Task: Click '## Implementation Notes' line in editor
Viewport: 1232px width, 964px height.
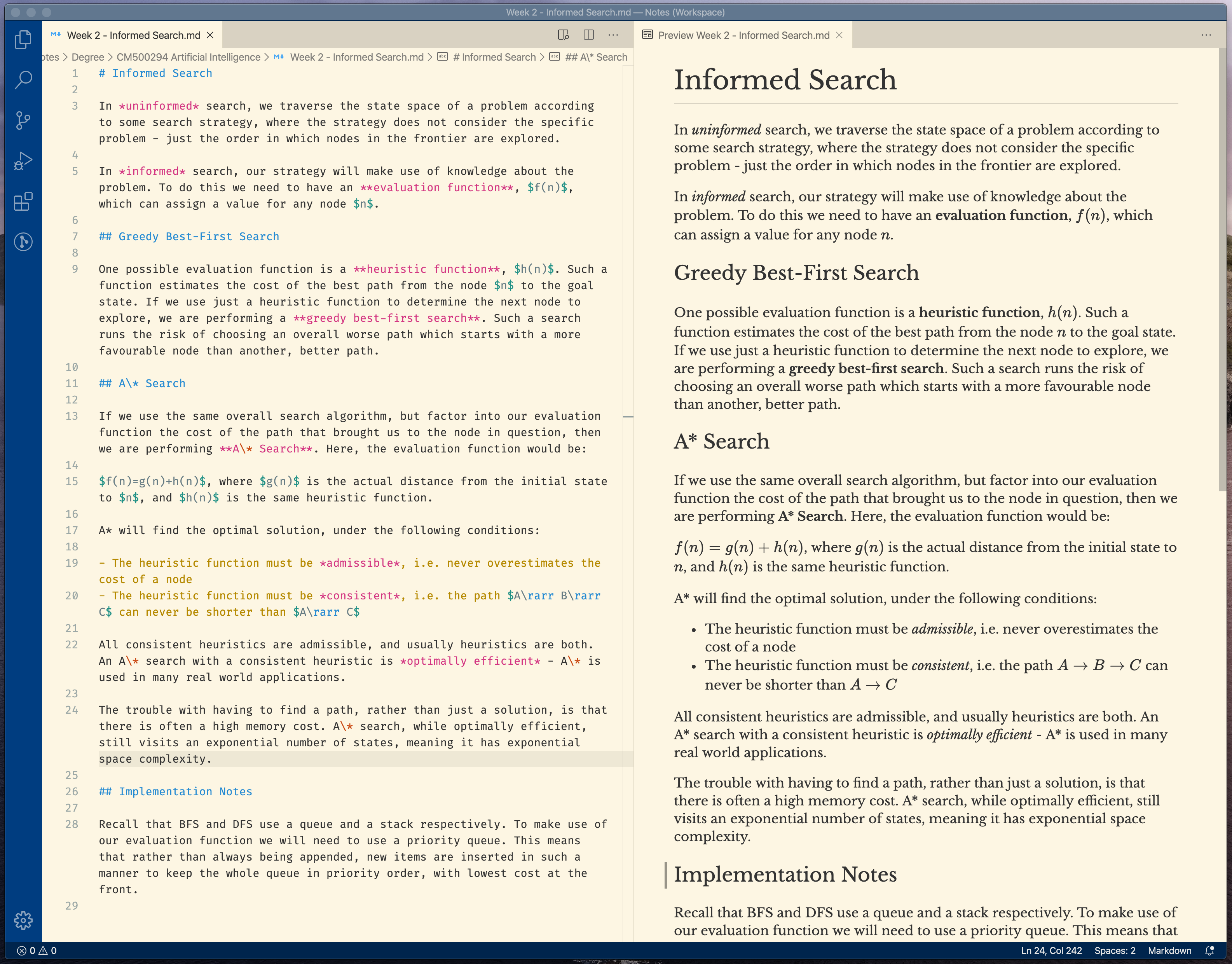Action: point(176,791)
